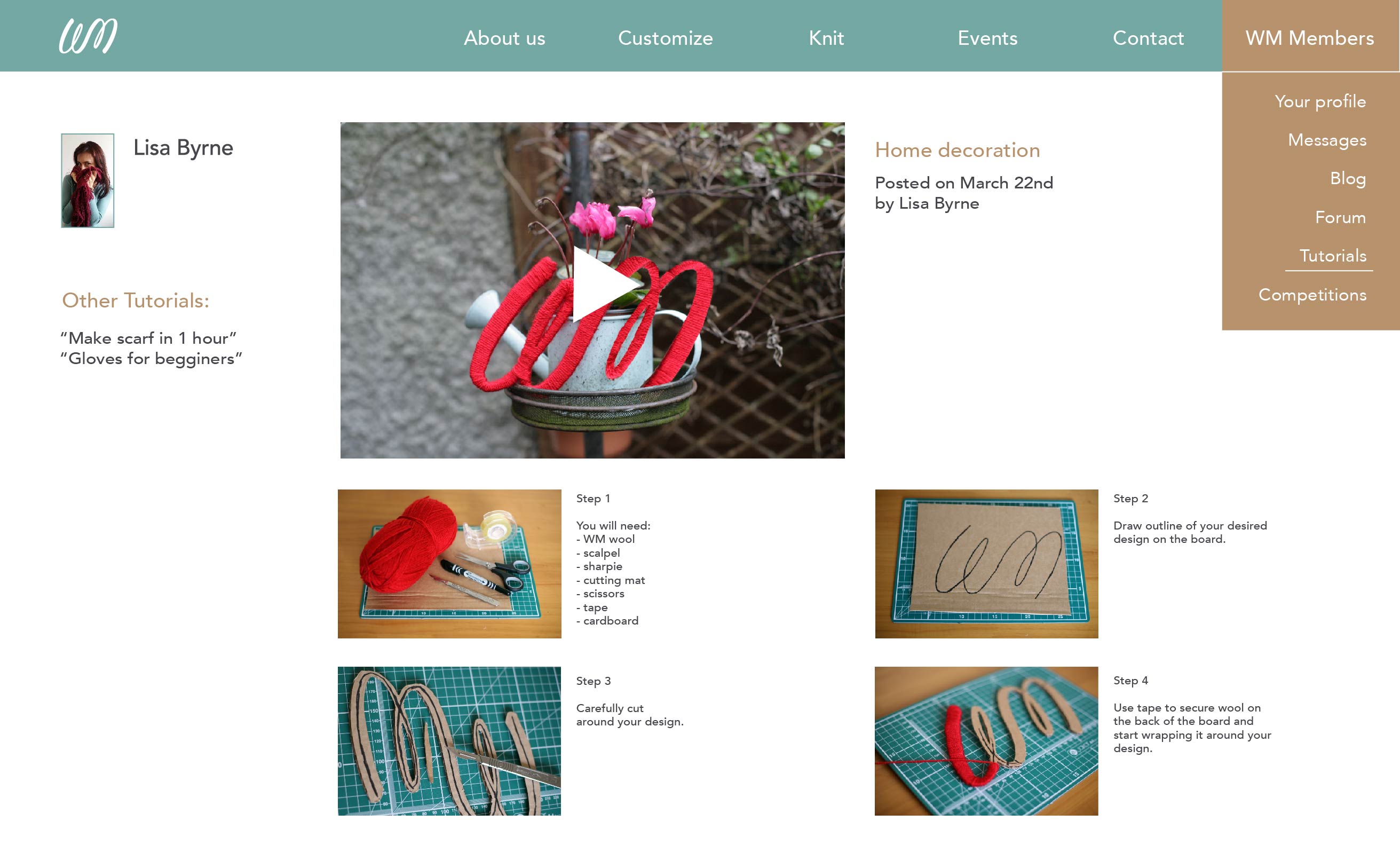The height and width of the screenshot is (853, 1400).
Task: View Step 2 cardboard outline photo
Action: tap(986, 564)
